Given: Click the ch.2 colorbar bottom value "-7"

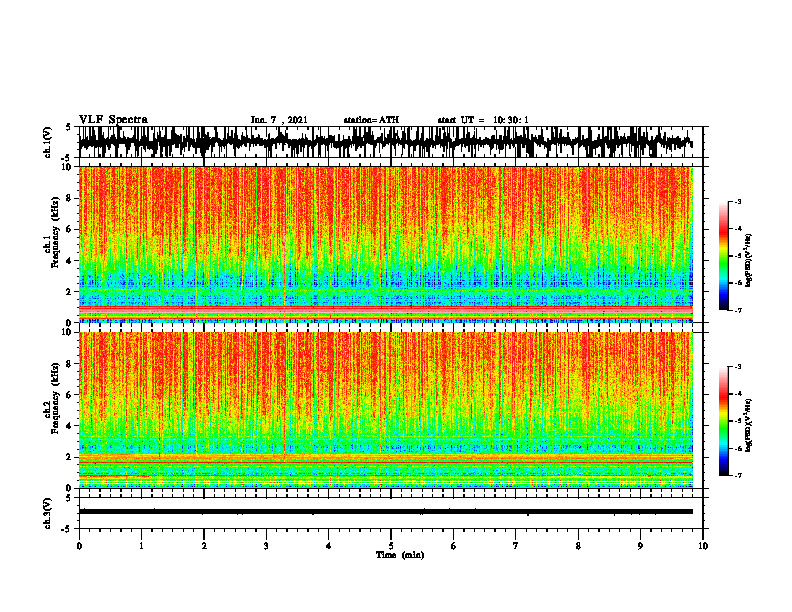Looking at the screenshot, I should (x=737, y=476).
